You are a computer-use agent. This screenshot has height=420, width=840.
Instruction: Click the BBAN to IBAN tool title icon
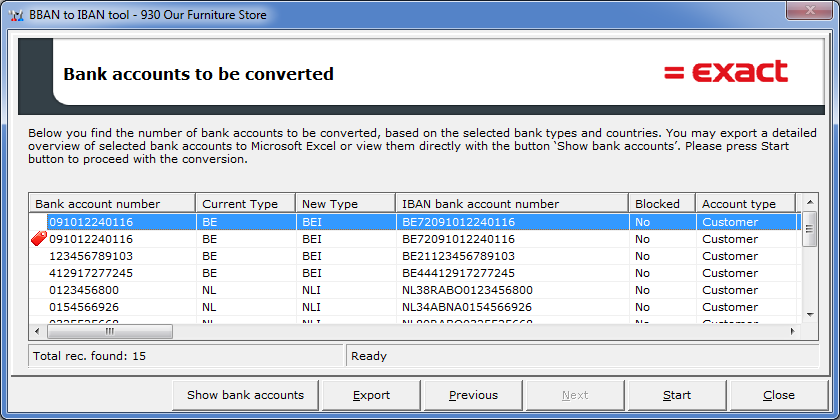tap(15, 10)
